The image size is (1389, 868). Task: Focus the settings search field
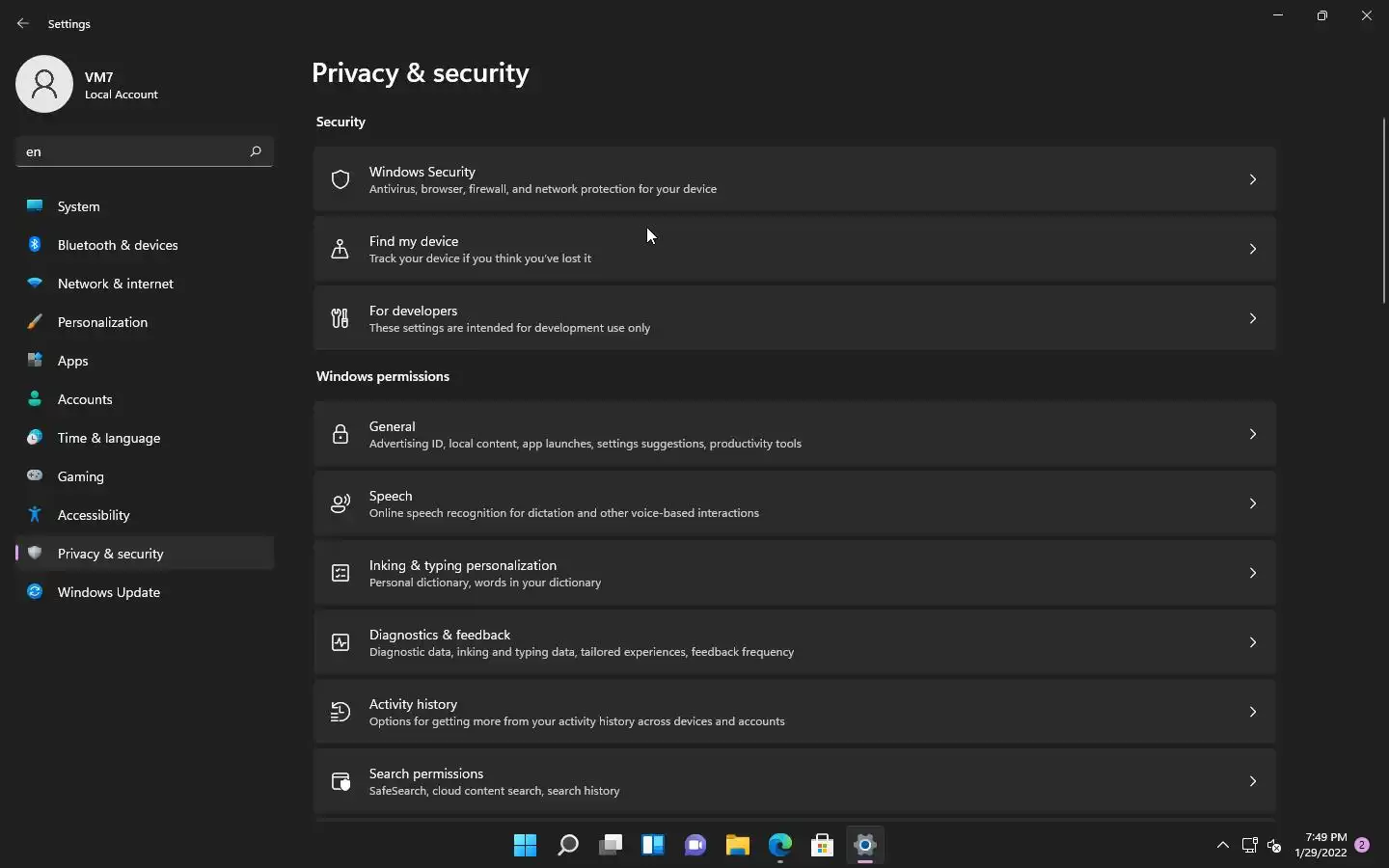[130, 151]
